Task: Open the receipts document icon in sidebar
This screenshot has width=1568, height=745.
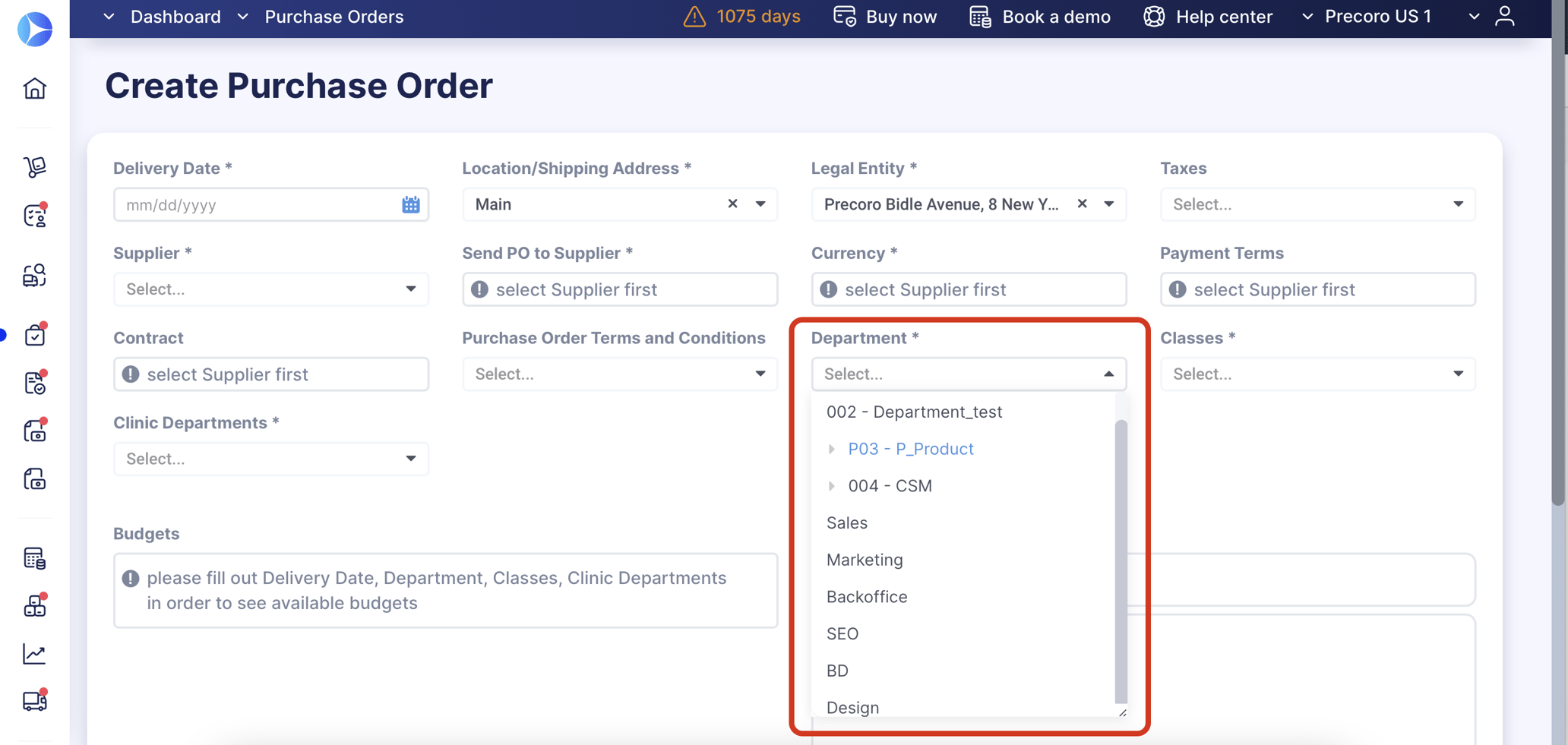Action: pyautogui.click(x=35, y=384)
